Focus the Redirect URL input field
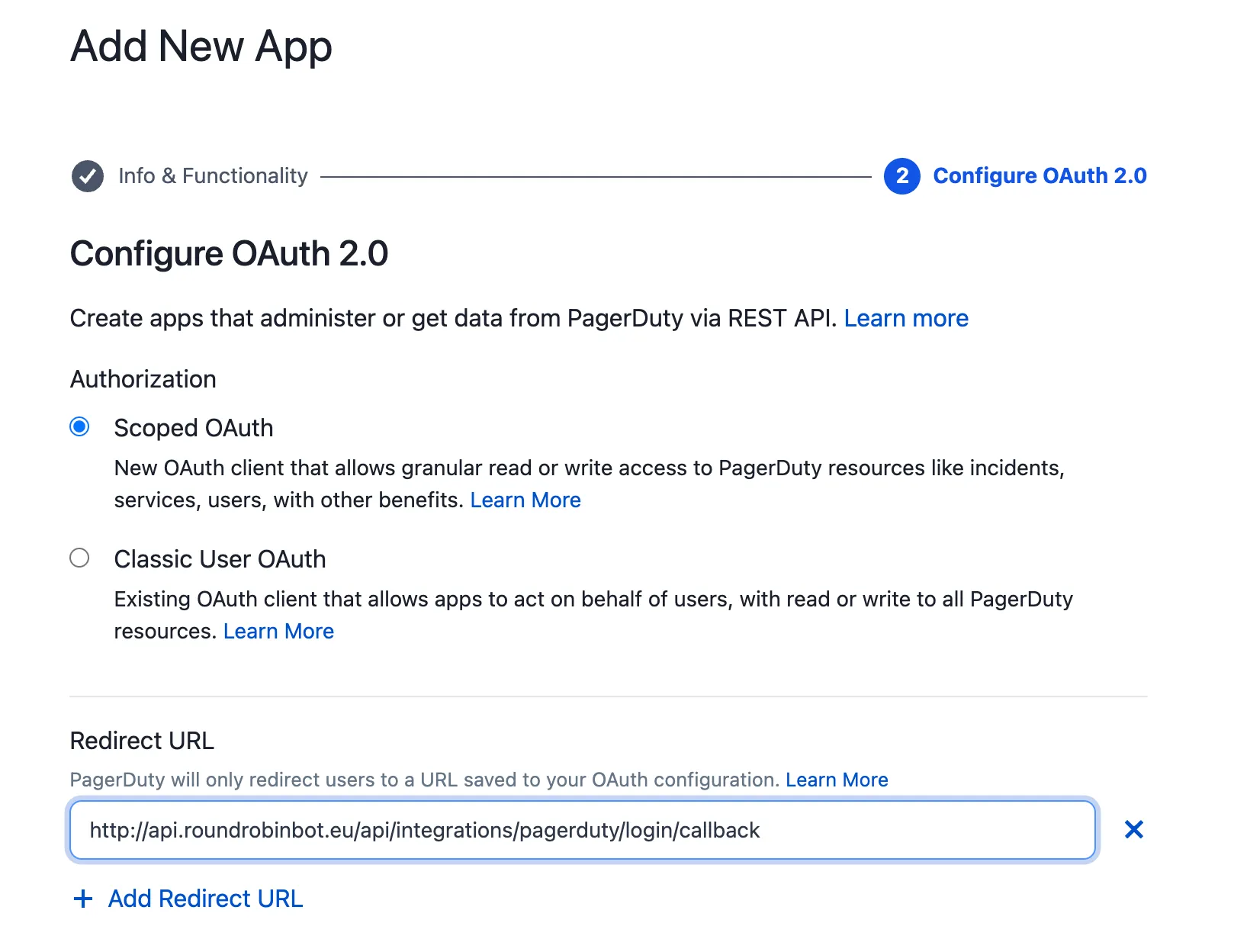 (x=583, y=830)
